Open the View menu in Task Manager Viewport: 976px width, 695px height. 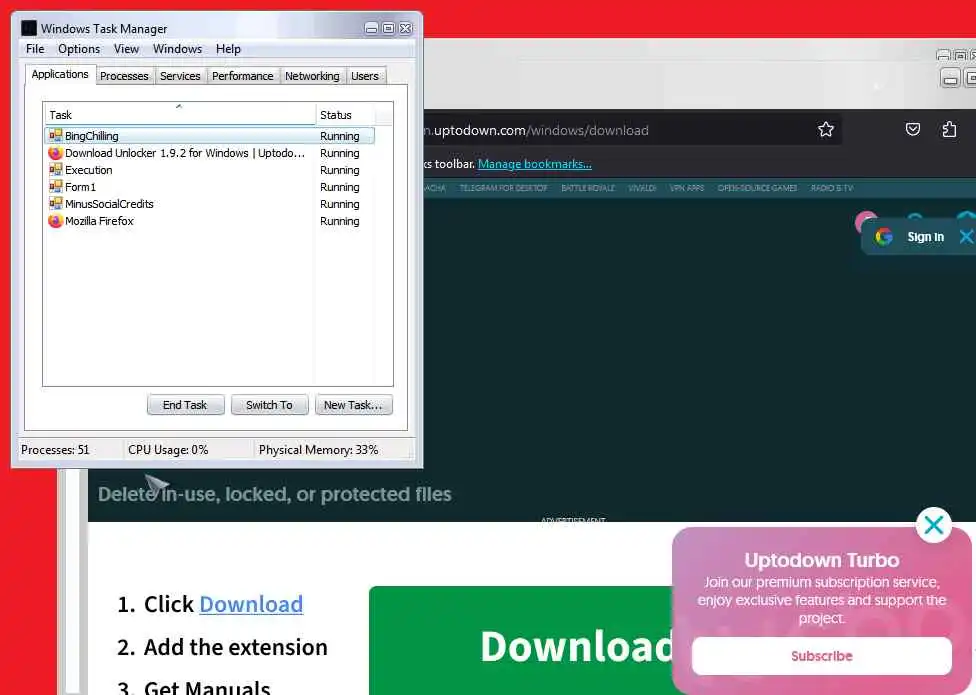point(126,49)
